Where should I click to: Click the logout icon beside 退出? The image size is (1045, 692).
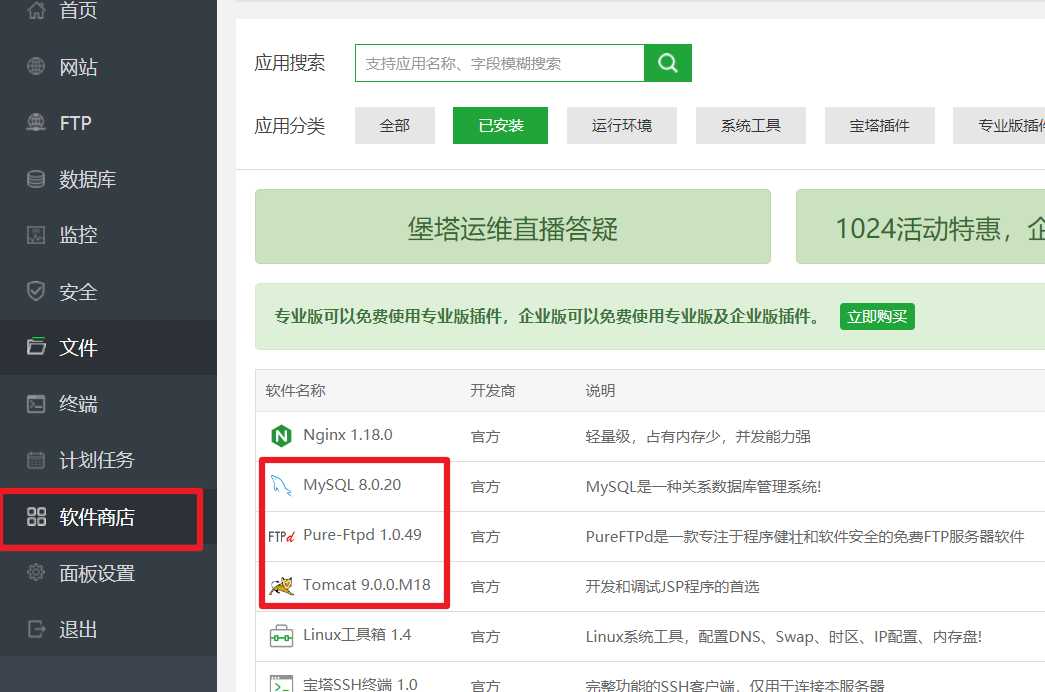point(36,629)
